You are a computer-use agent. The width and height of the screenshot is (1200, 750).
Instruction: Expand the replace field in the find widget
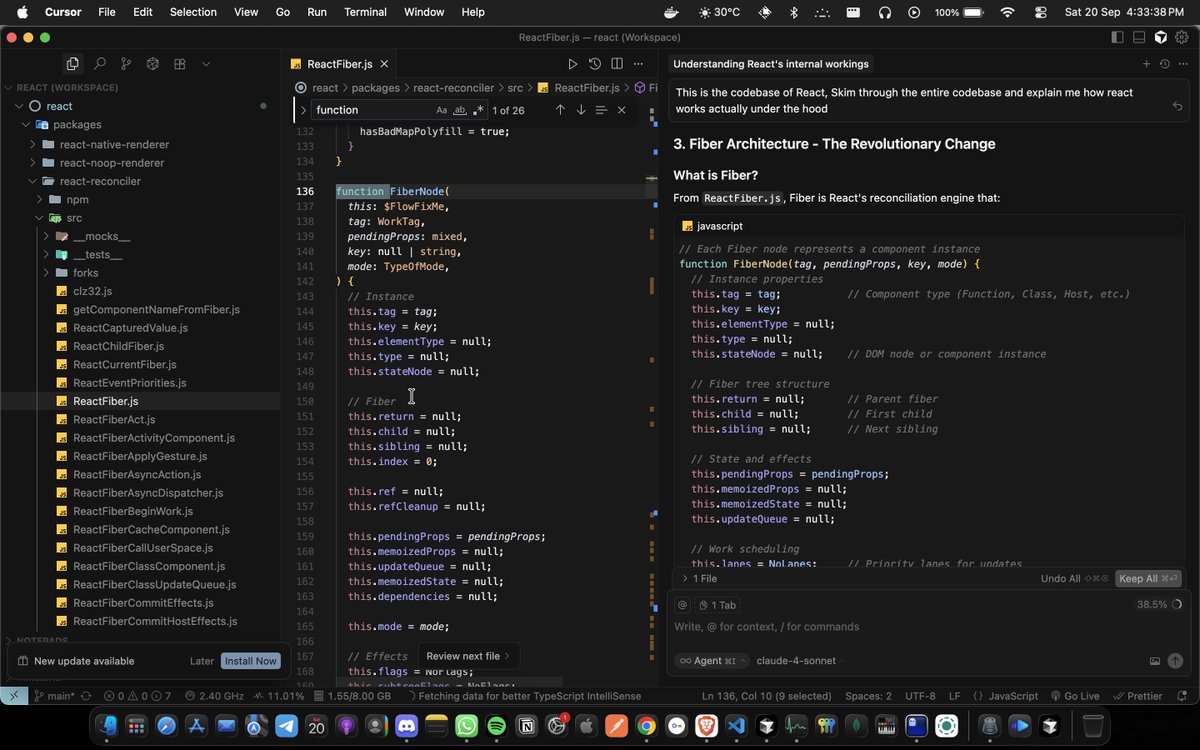(x=303, y=110)
